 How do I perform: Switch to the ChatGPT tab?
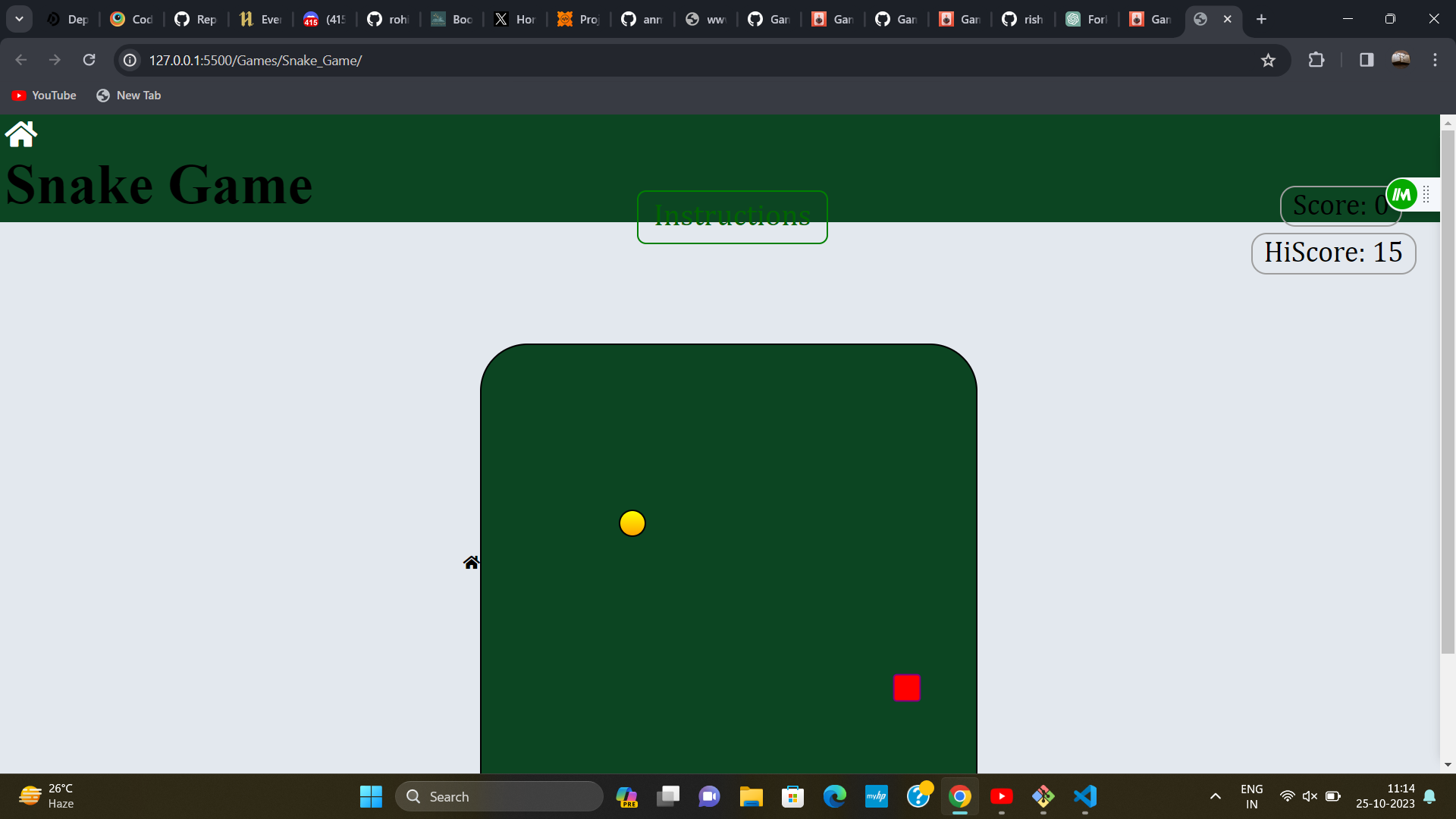(1087, 18)
